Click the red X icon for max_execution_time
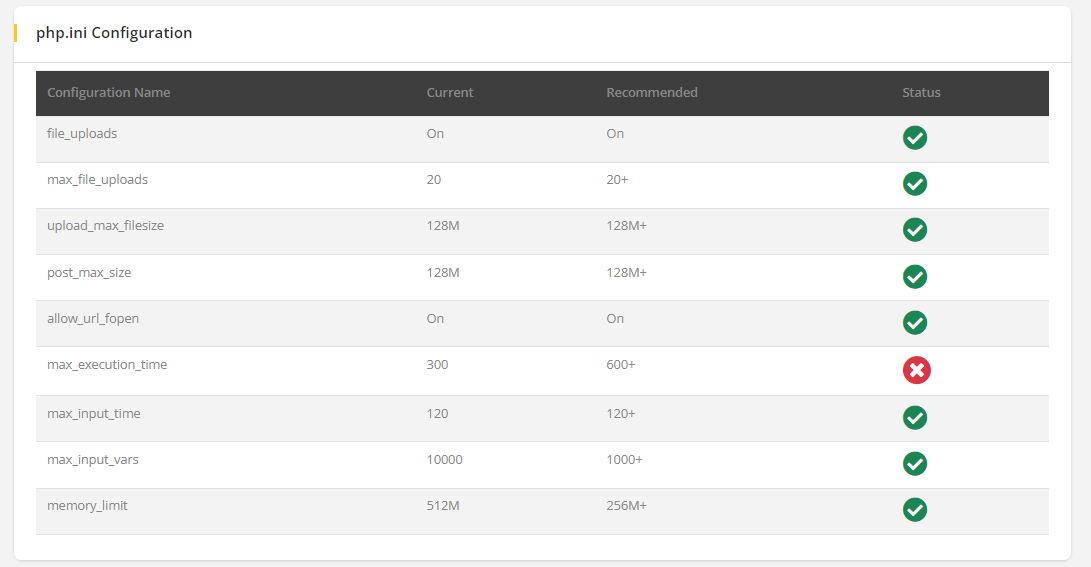 point(916,370)
